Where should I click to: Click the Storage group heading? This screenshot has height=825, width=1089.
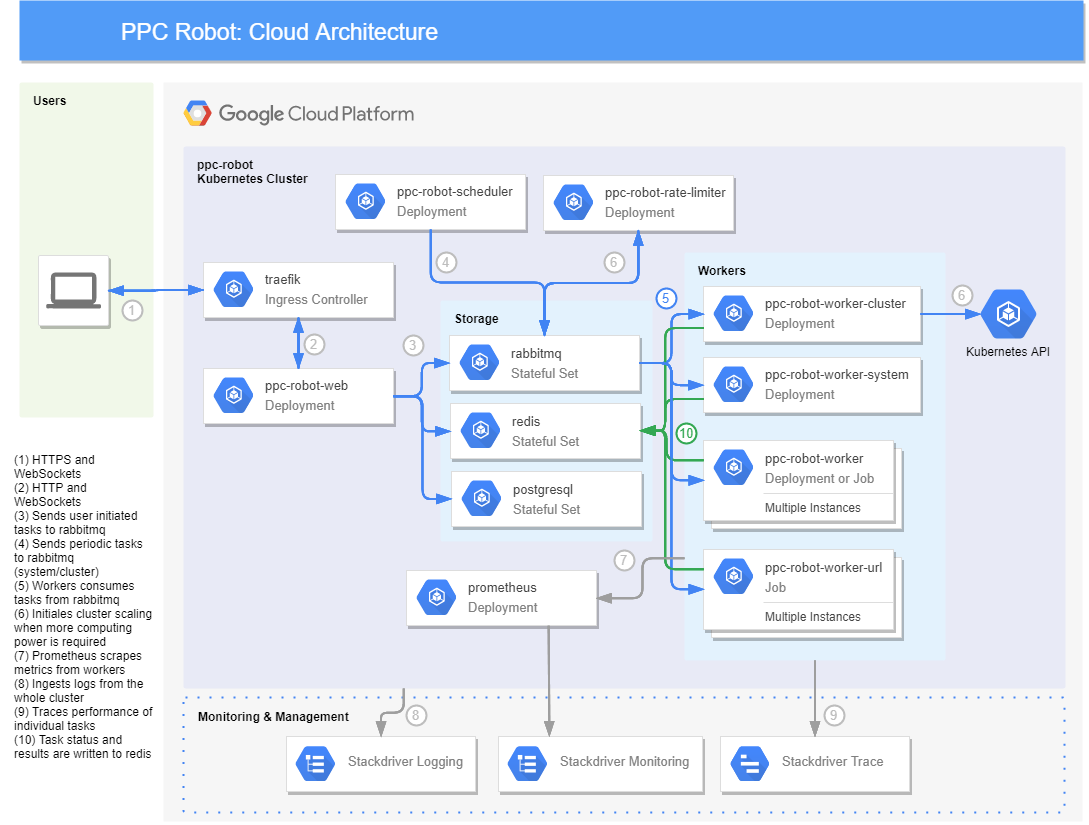pos(476,319)
